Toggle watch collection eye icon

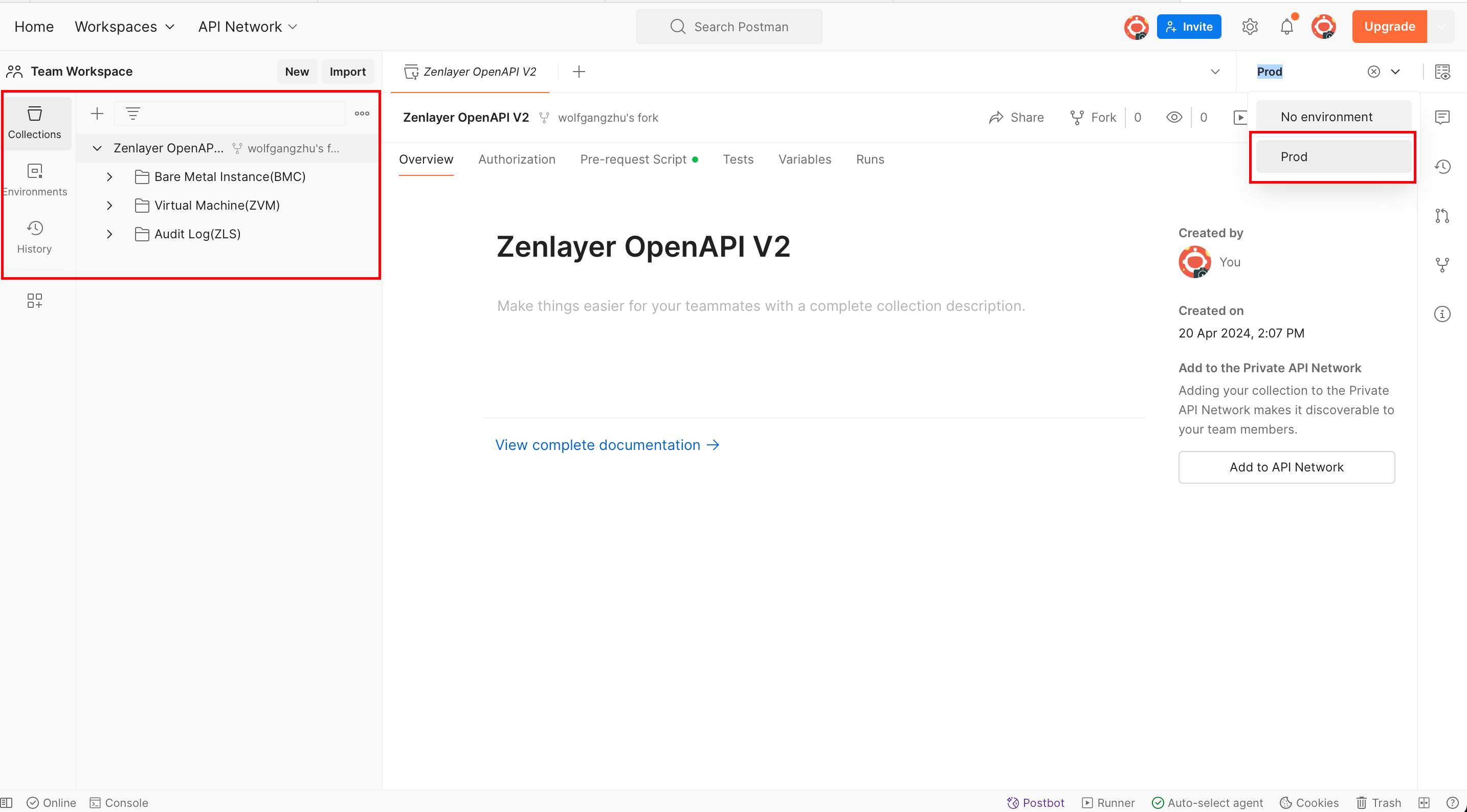coord(1174,117)
